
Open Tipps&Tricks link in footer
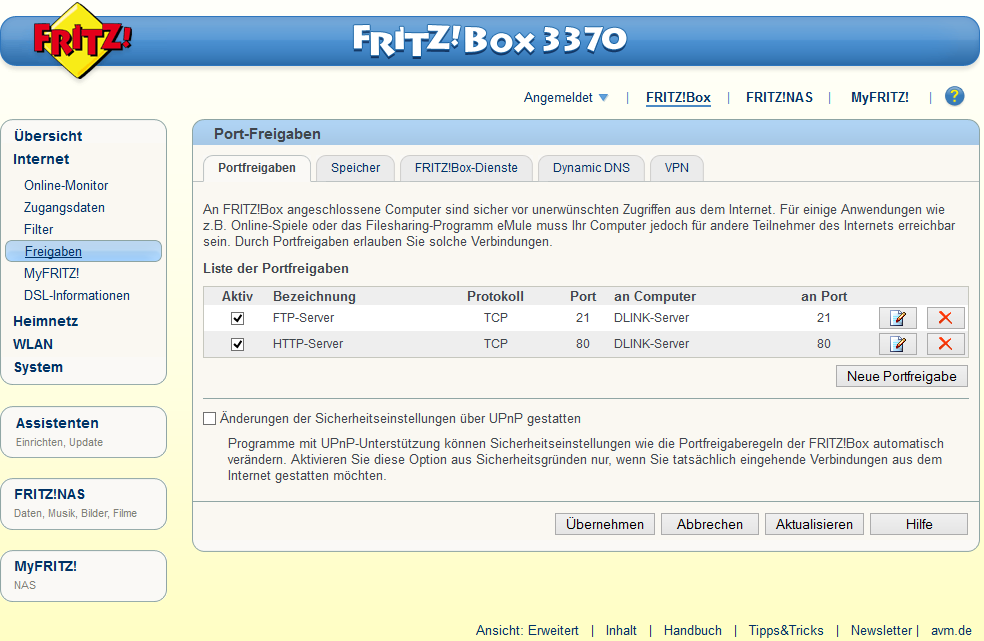786,630
